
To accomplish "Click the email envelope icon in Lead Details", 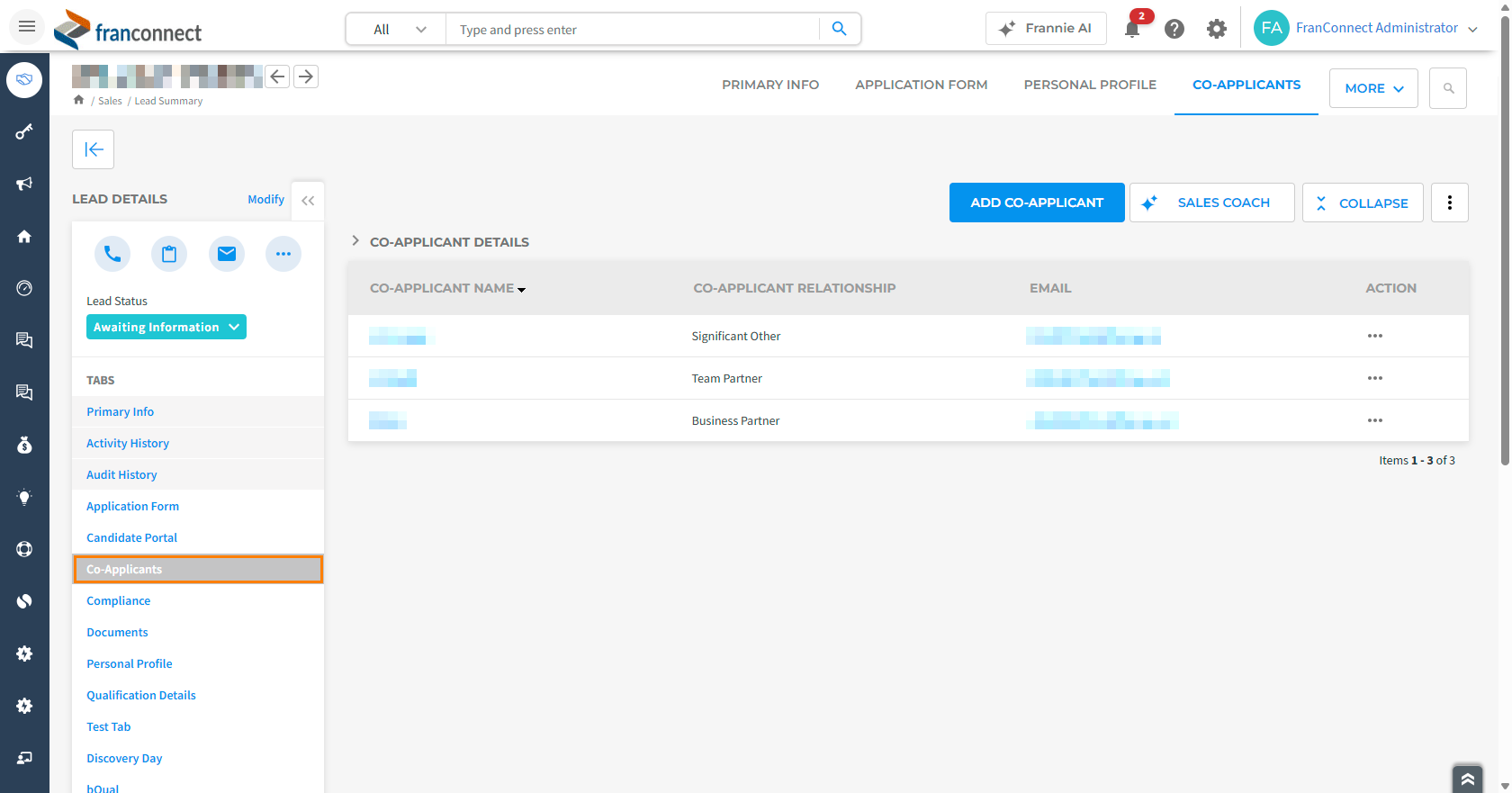I will [x=227, y=254].
